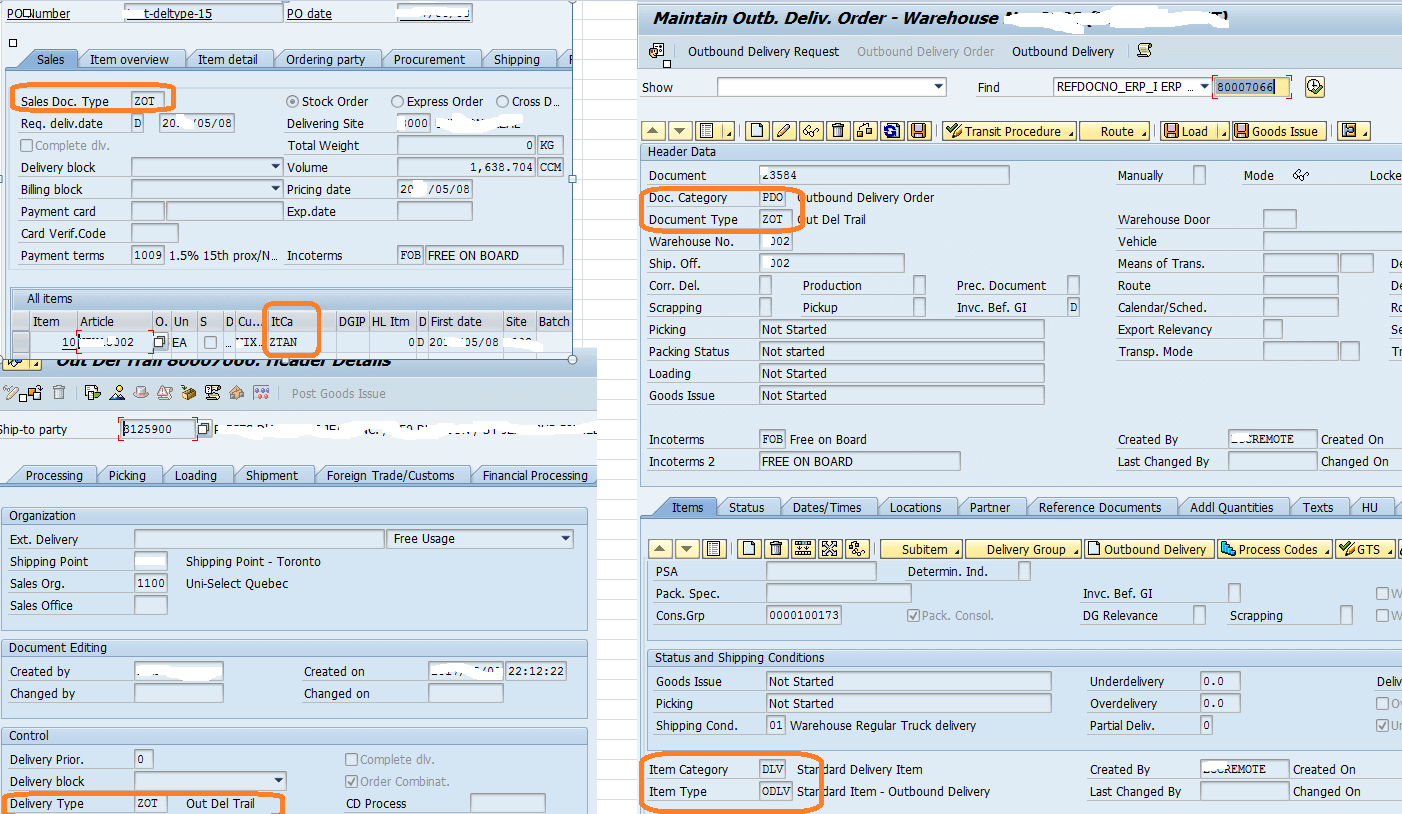Toggle the Manually checkbox in warehouse header
This screenshot has width=1402, height=814.
[x=1199, y=175]
